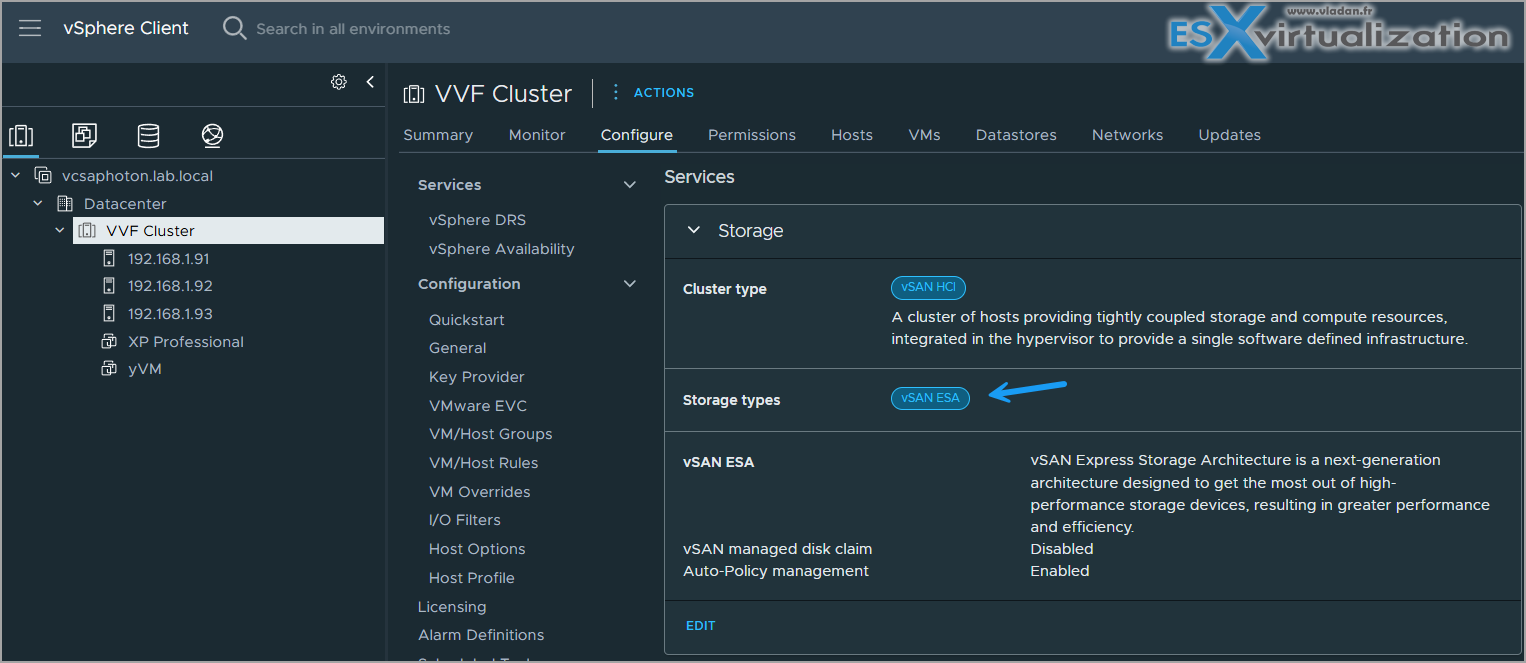
Task: Click the vSphere Client title
Action: [x=126, y=28]
